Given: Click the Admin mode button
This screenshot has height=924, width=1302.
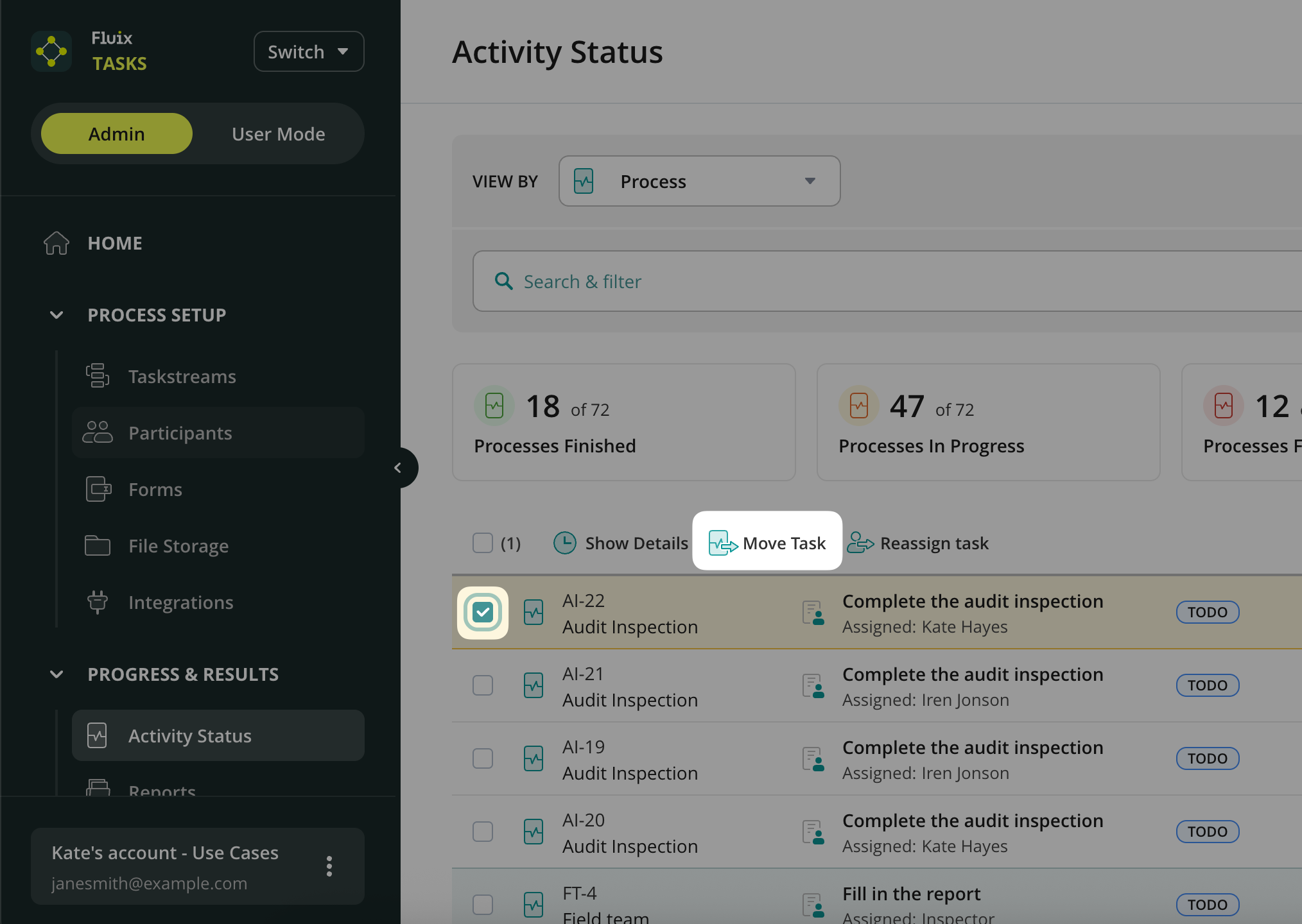Looking at the screenshot, I should [x=117, y=133].
